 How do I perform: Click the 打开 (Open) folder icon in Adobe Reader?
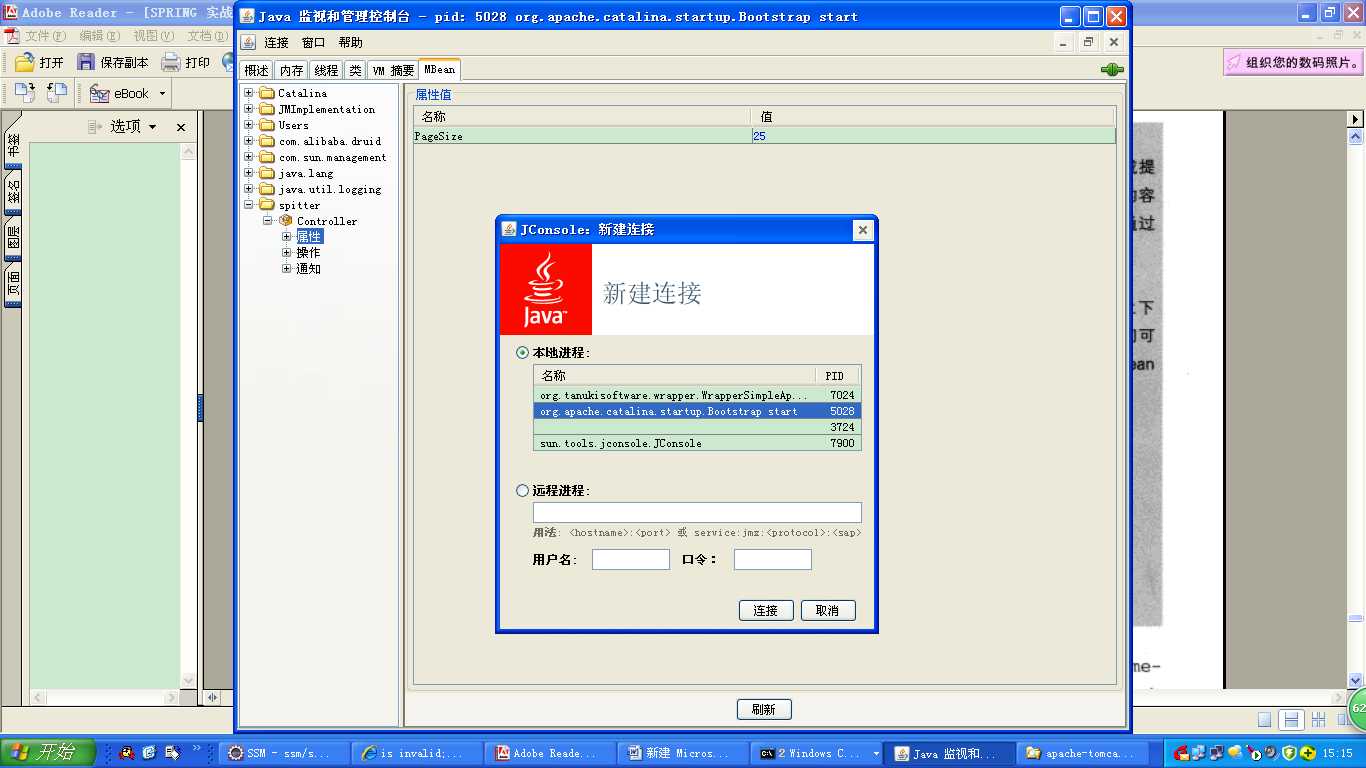coord(25,62)
